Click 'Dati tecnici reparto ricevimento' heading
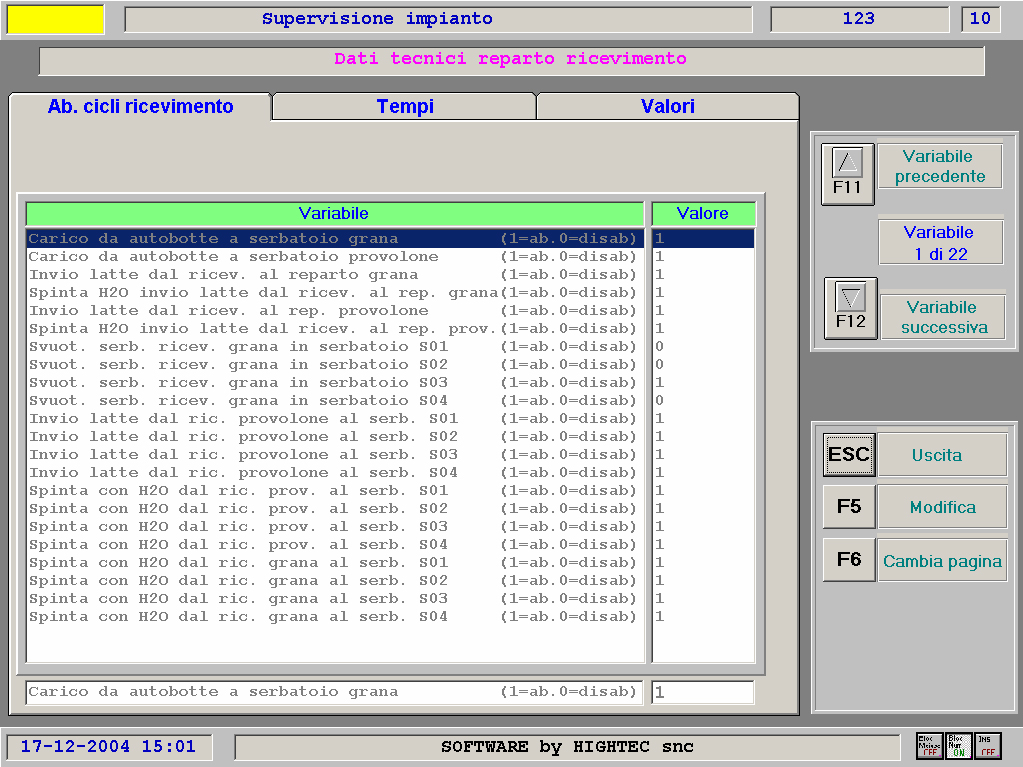 (510, 59)
